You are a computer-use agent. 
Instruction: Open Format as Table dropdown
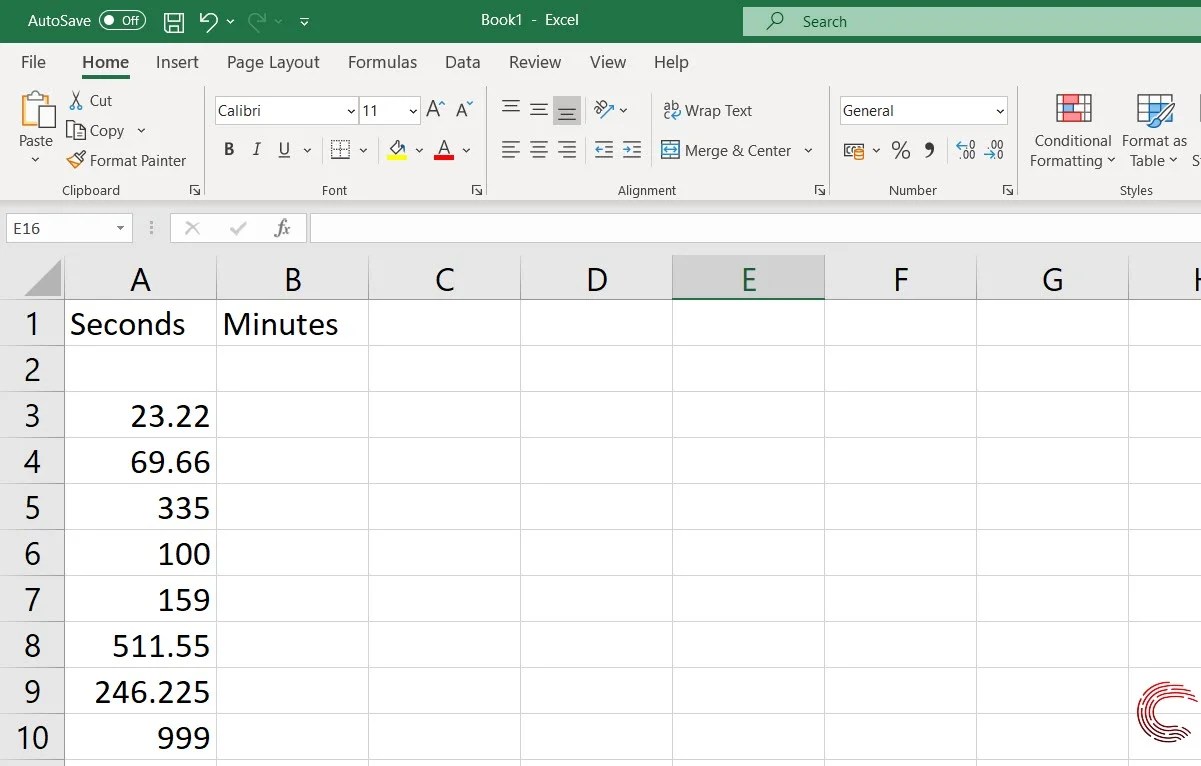pyautogui.click(x=1154, y=131)
